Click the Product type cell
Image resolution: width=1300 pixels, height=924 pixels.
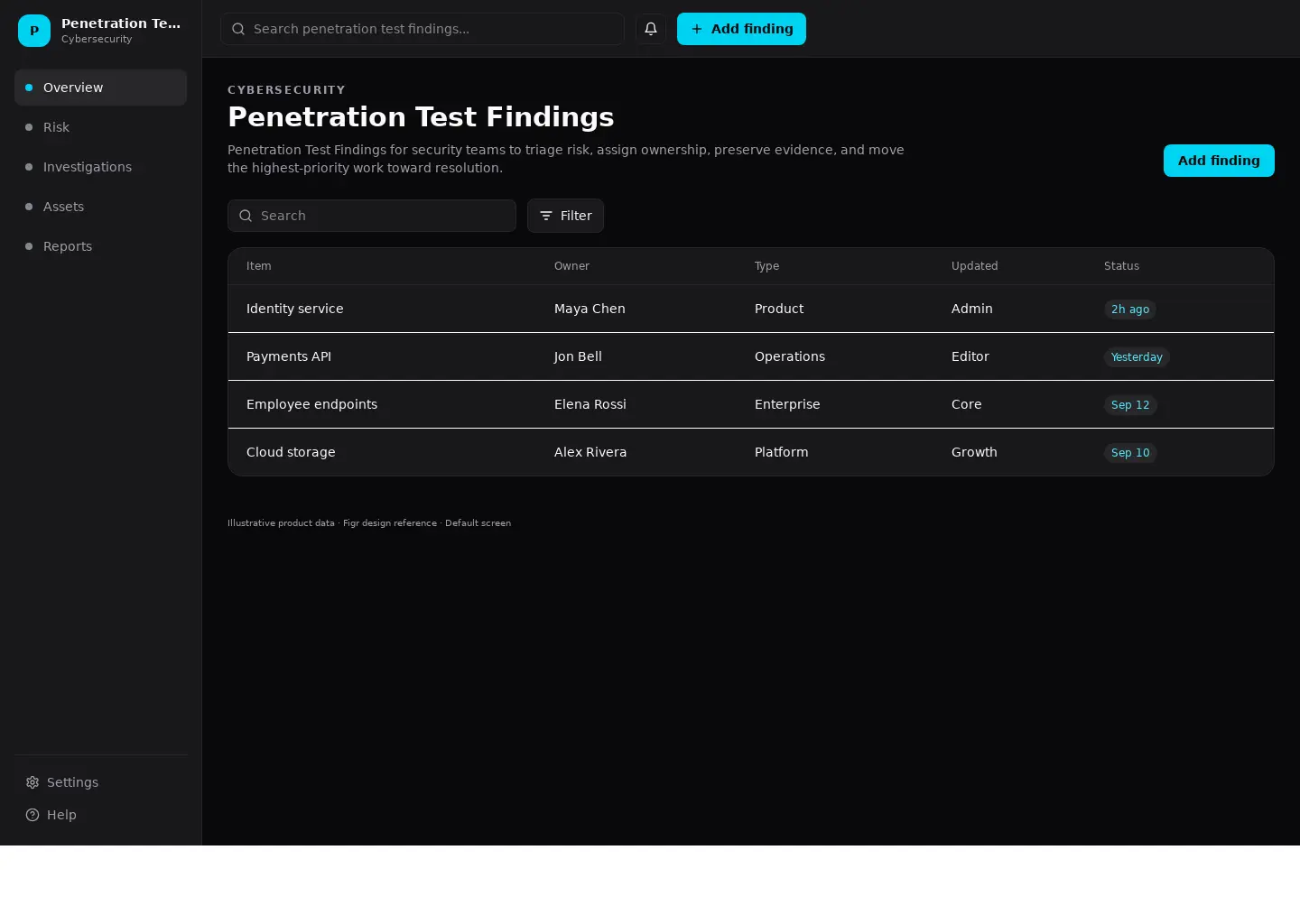(779, 309)
